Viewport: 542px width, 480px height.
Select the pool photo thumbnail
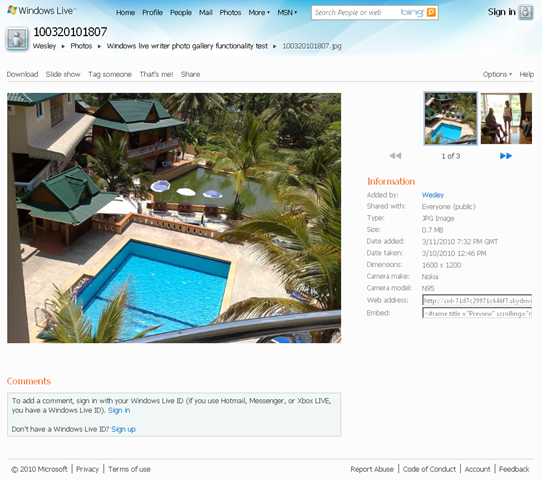tap(450, 119)
